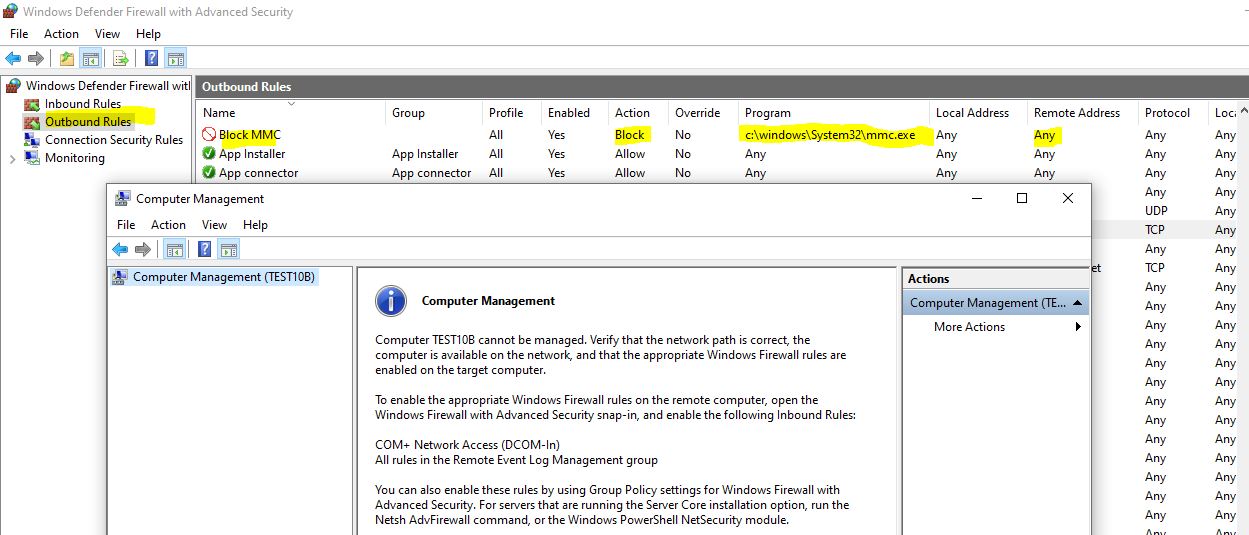Click the Windows Defender Firewall root node icon
The width and height of the screenshot is (1249, 535).
[x=13, y=86]
